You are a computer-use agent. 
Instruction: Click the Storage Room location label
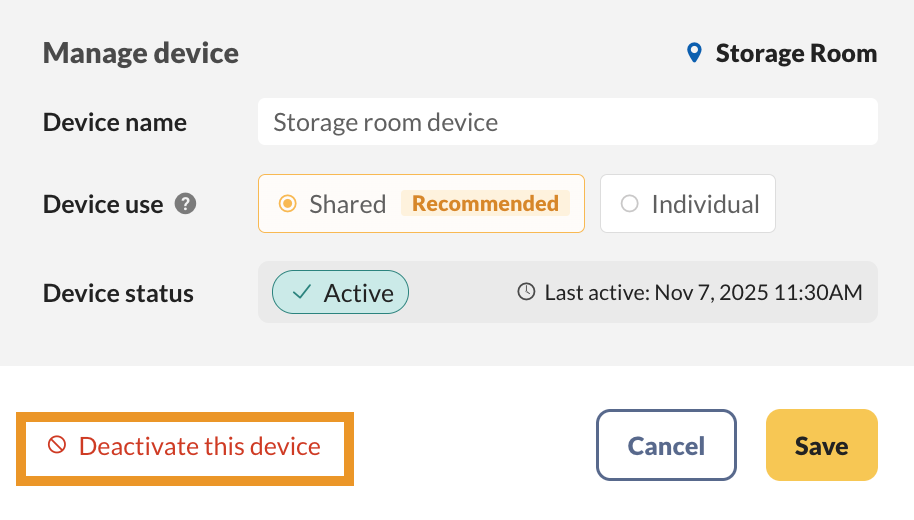point(796,53)
